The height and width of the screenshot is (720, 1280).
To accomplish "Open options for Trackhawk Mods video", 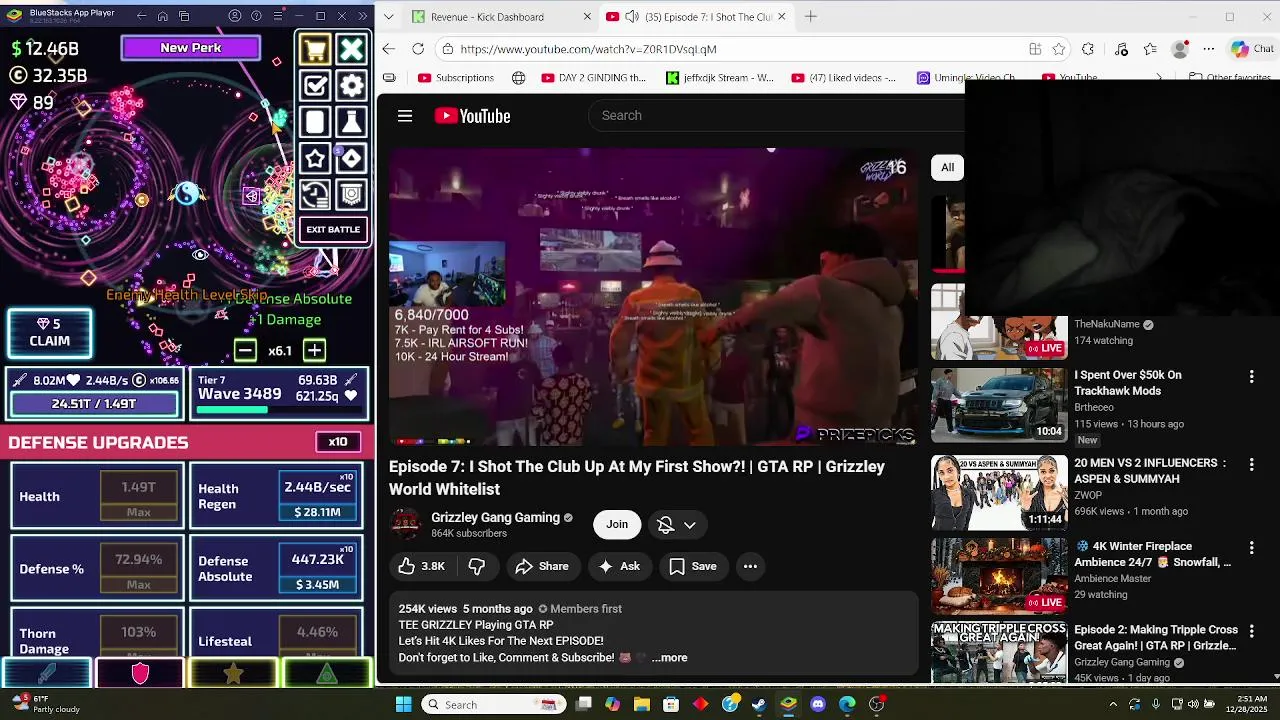I will (1251, 377).
